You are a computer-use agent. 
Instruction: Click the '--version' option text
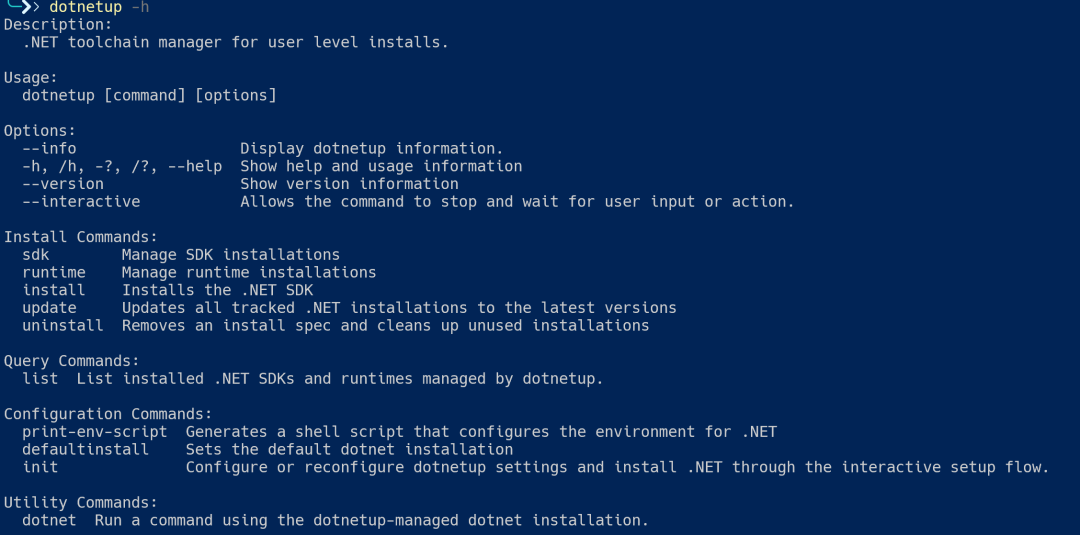point(63,184)
